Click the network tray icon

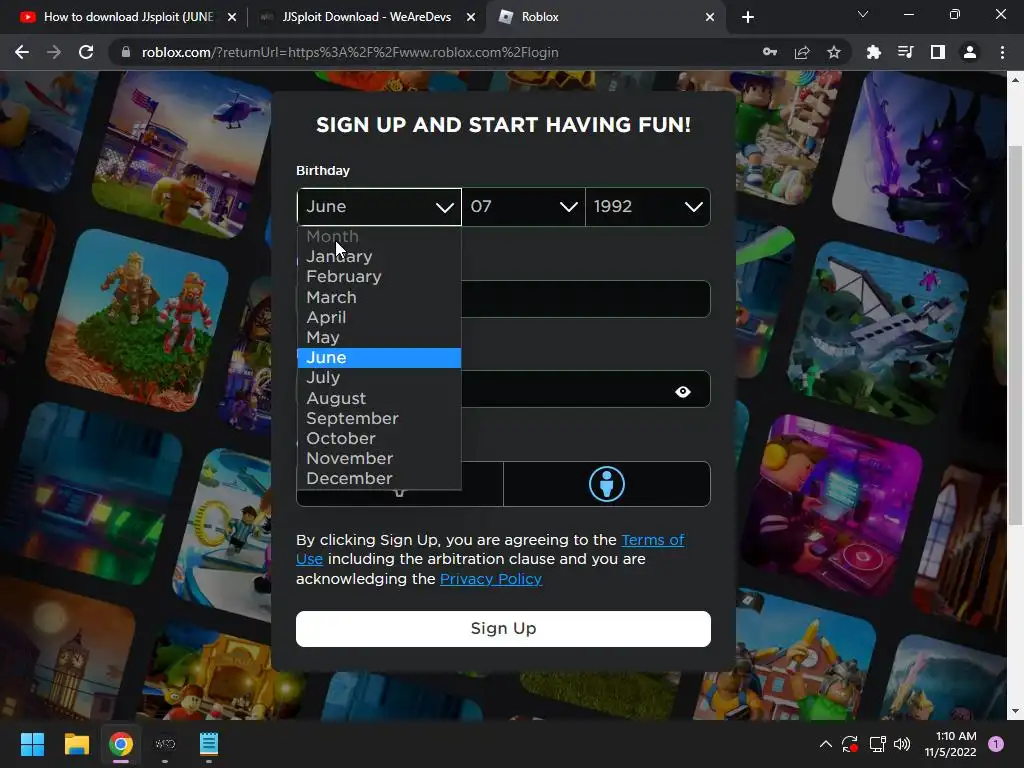pos(877,744)
